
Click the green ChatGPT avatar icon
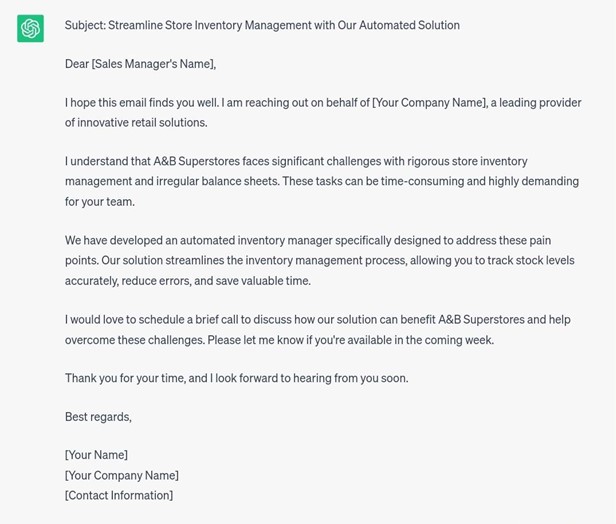(30, 29)
